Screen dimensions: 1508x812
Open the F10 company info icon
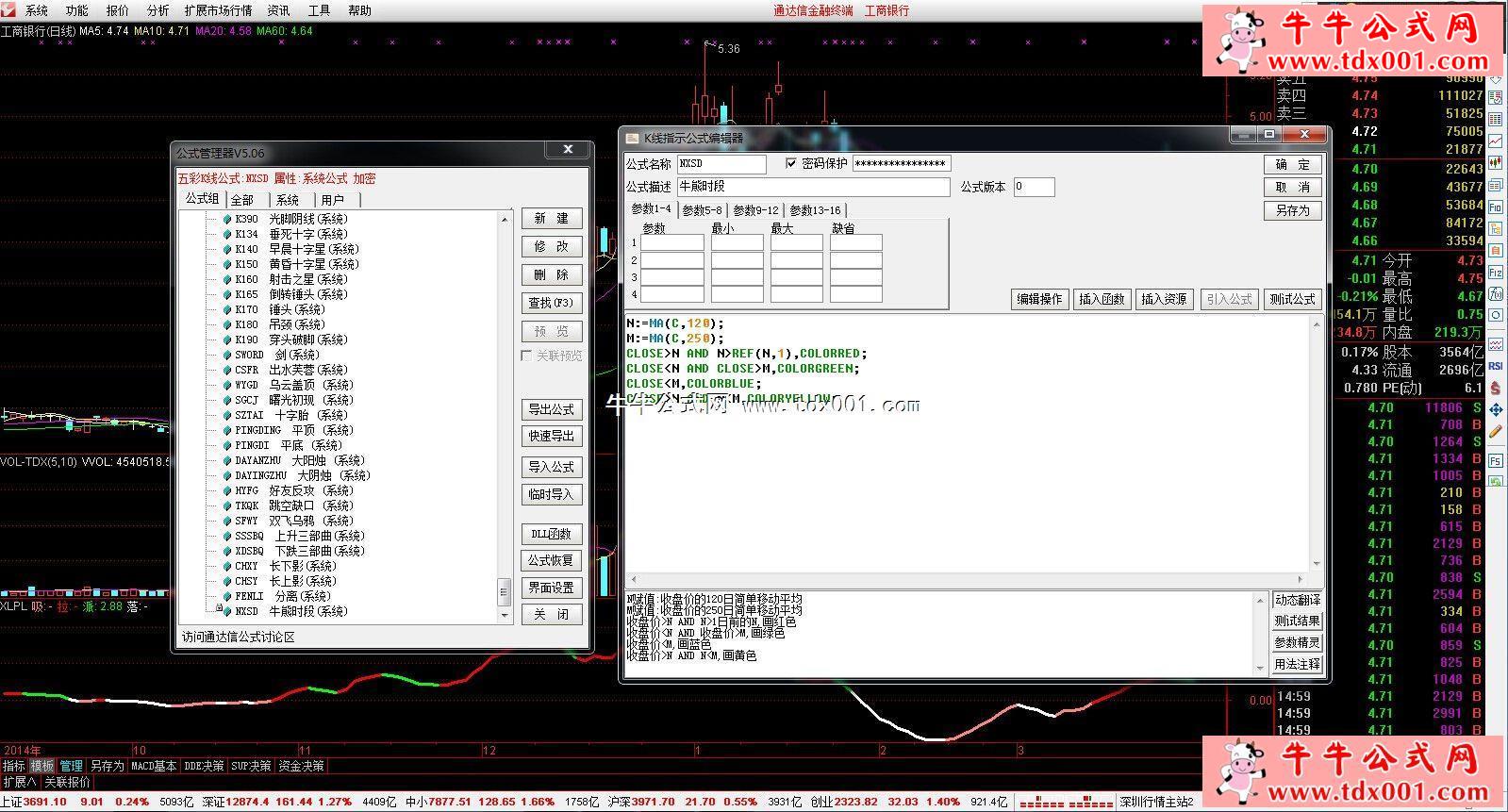[x=1496, y=207]
